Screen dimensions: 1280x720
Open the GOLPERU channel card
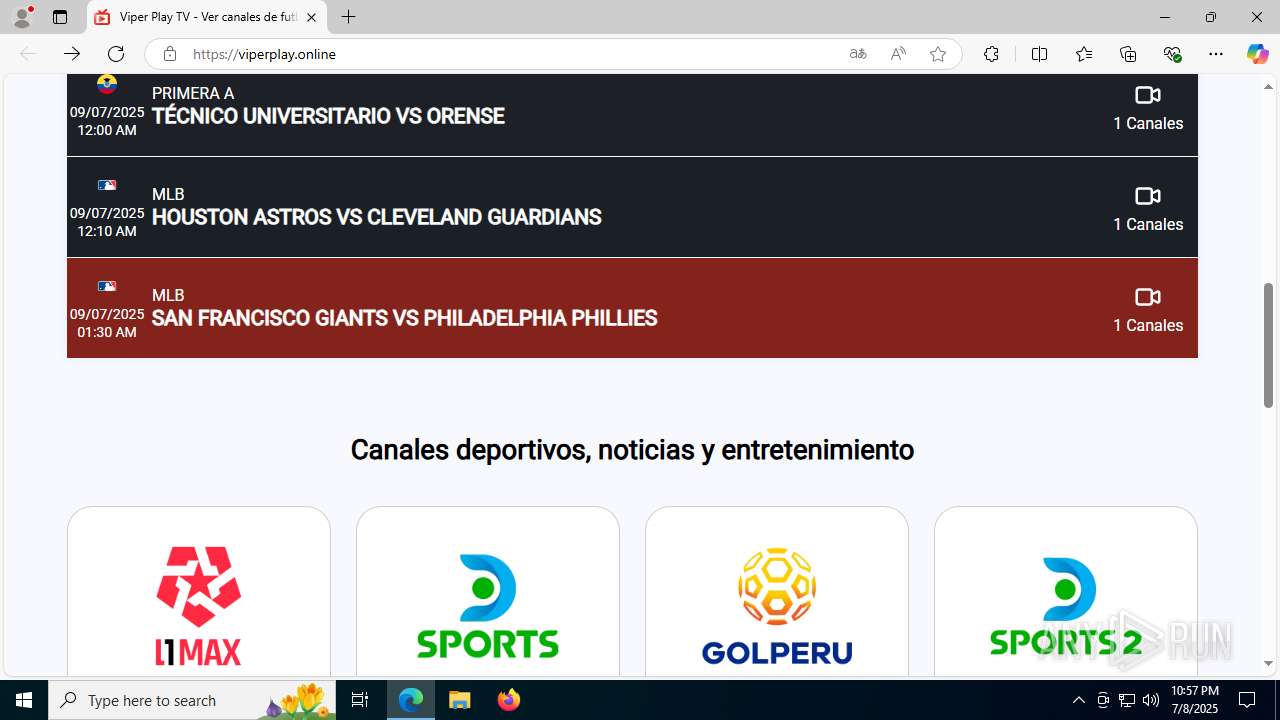(777, 592)
